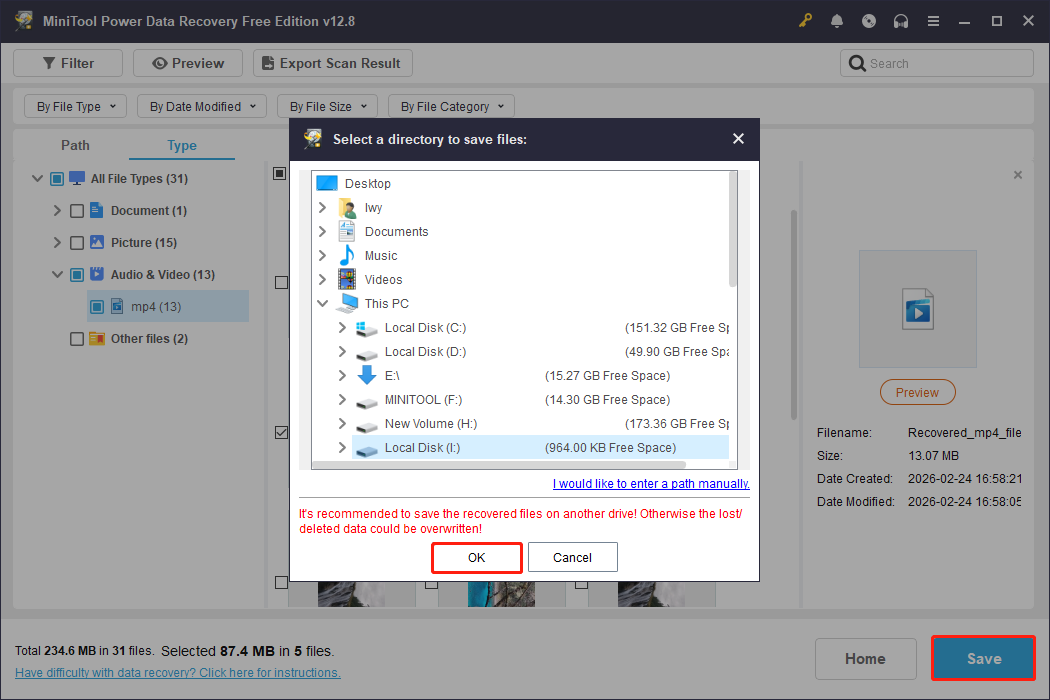Expand the Picture tree item
The height and width of the screenshot is (700, 1050).
click(x=57, y=242)
